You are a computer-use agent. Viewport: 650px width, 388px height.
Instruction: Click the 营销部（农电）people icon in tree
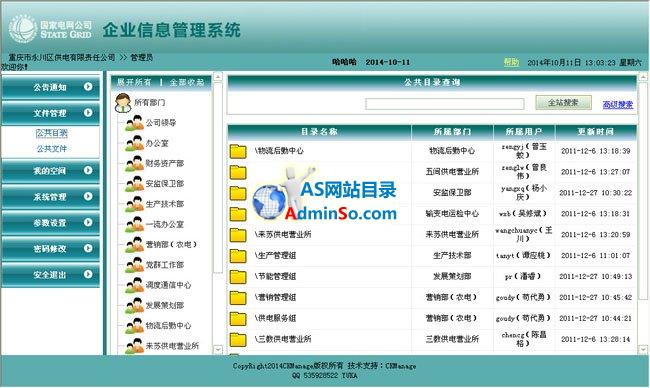[x=134, y=245]
